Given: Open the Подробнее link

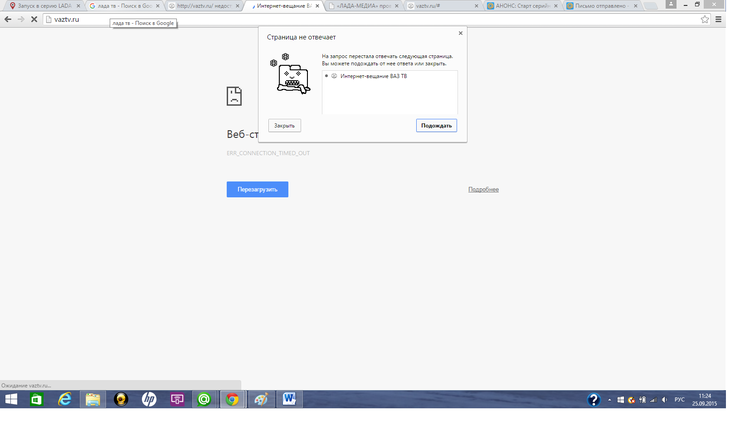Looking at the screenshot, I should (483, 189).
